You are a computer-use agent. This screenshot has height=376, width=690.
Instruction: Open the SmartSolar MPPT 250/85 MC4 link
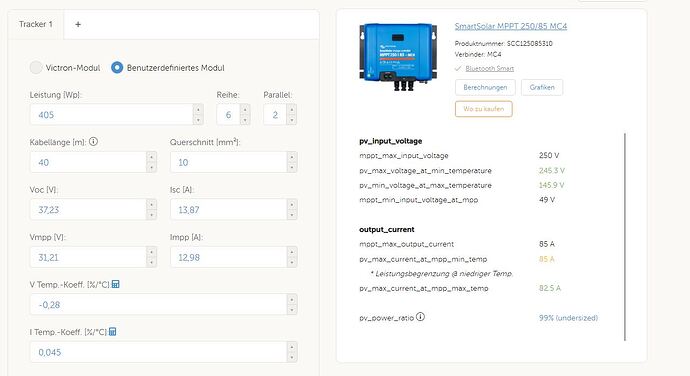tap(510, 26)
